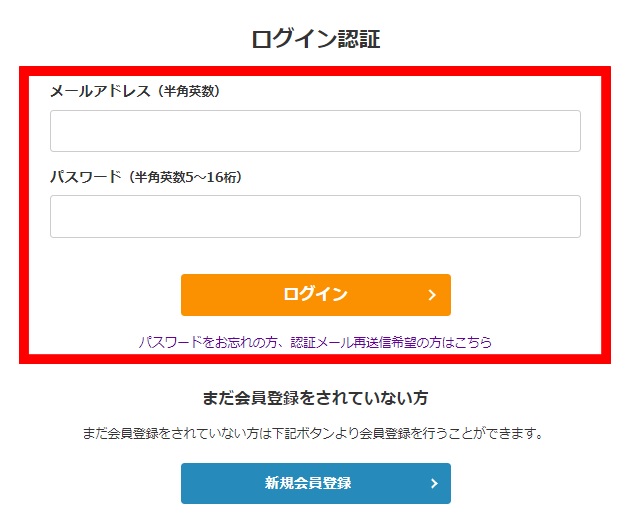Click the chevron icon on 新規会員登録 button
Image resolution: width=633 pixels, height=530 pixels.
point(434,484)
